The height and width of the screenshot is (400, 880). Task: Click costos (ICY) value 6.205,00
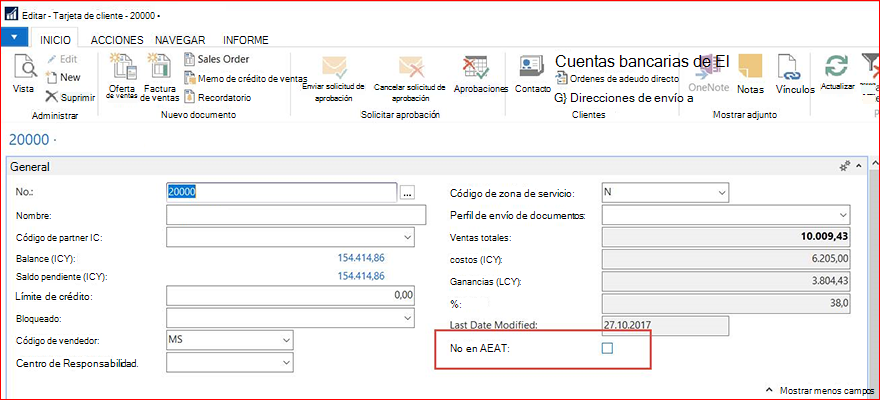[x=726, y=259]
